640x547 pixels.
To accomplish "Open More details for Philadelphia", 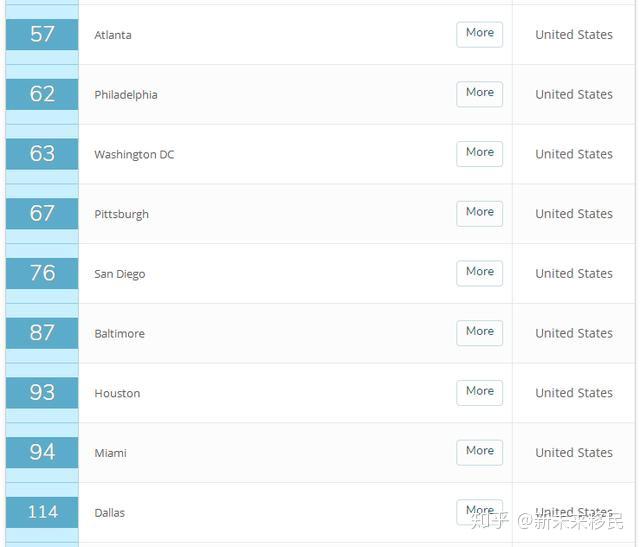I will pyautogui.click(x=480, y=94).
